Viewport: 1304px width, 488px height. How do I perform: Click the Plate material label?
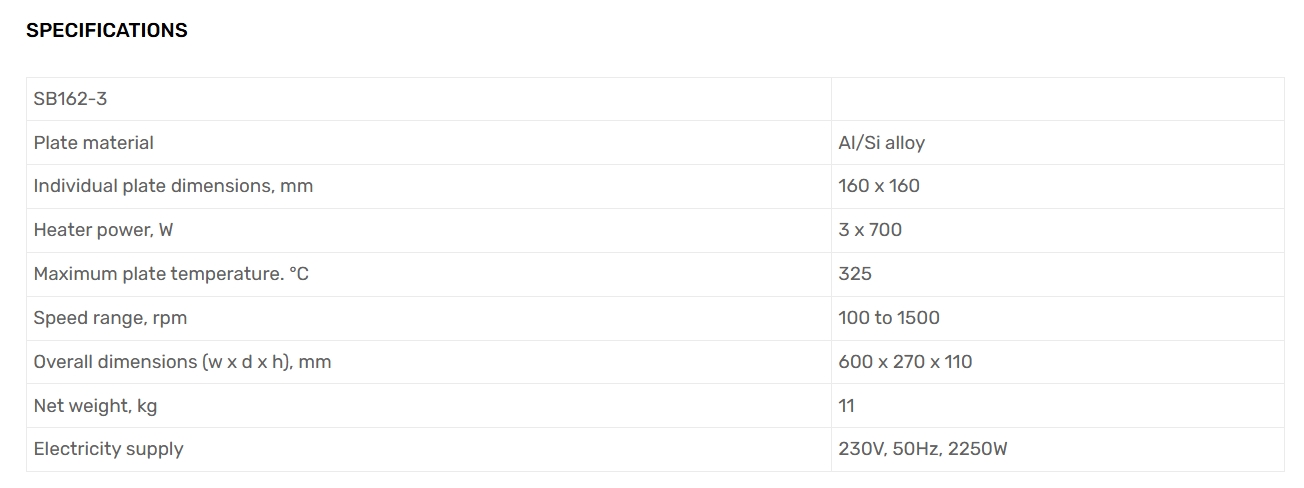pos(94,143)
